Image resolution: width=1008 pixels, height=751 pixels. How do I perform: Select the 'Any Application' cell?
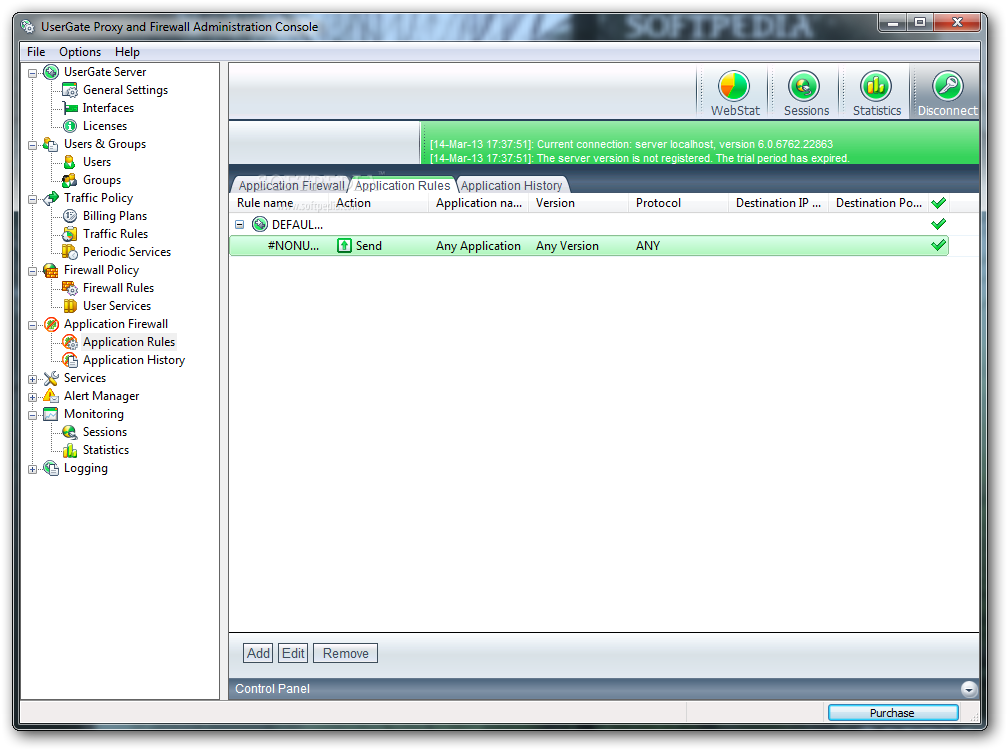coord(478,246)
